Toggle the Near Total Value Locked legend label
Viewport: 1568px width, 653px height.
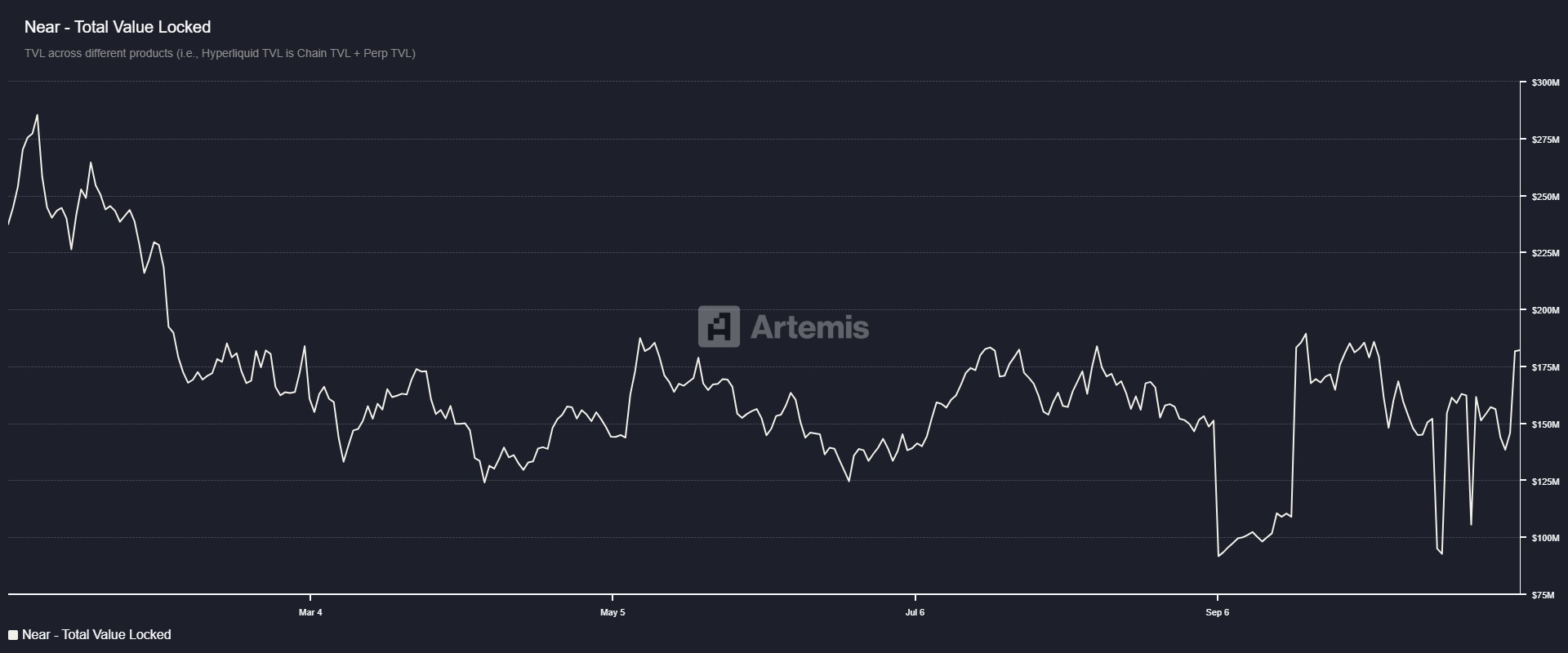point(96,634)
